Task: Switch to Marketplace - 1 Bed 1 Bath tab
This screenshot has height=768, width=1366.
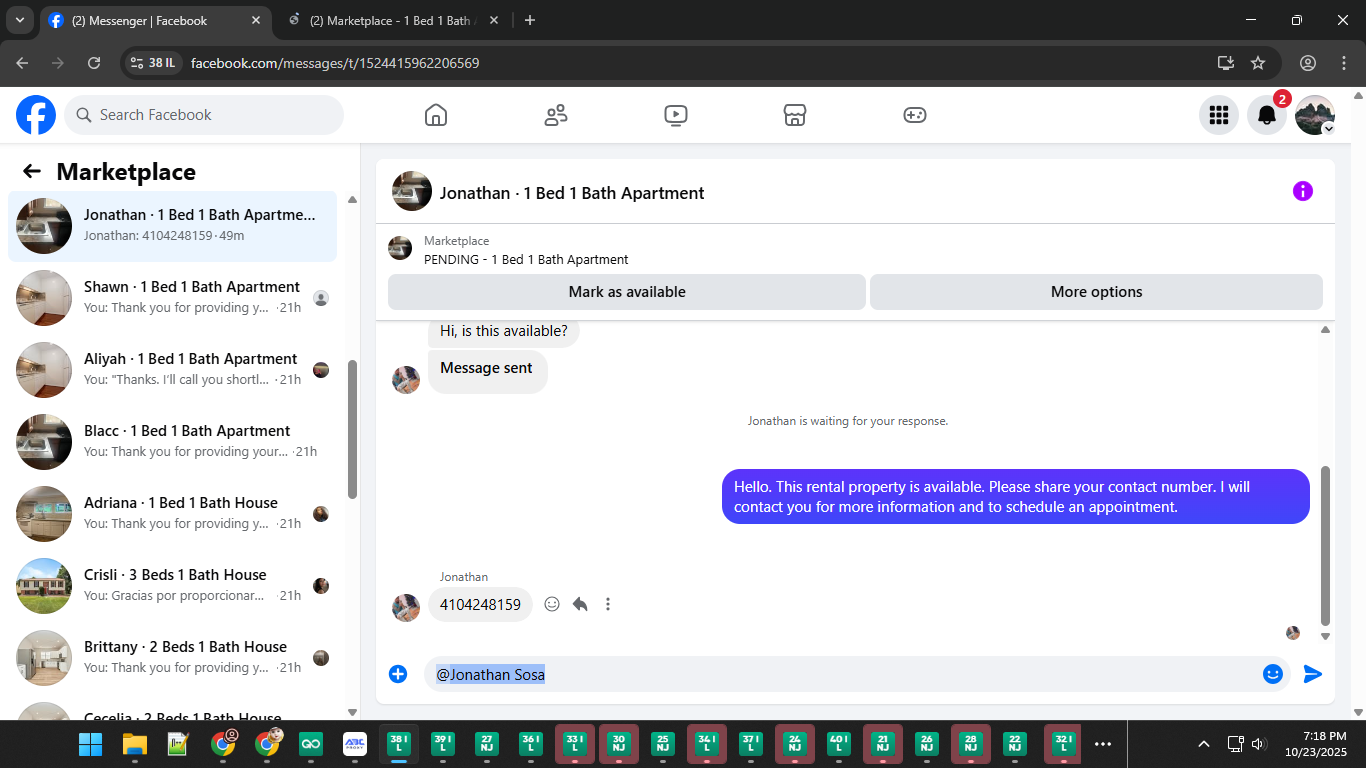Action: (x=391, y=20)
